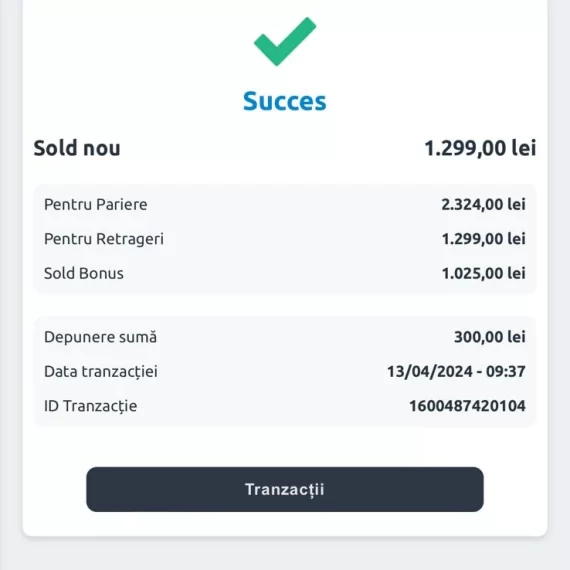Select the Succes heading text
570x570 pixels.
(x=285, y=101)
